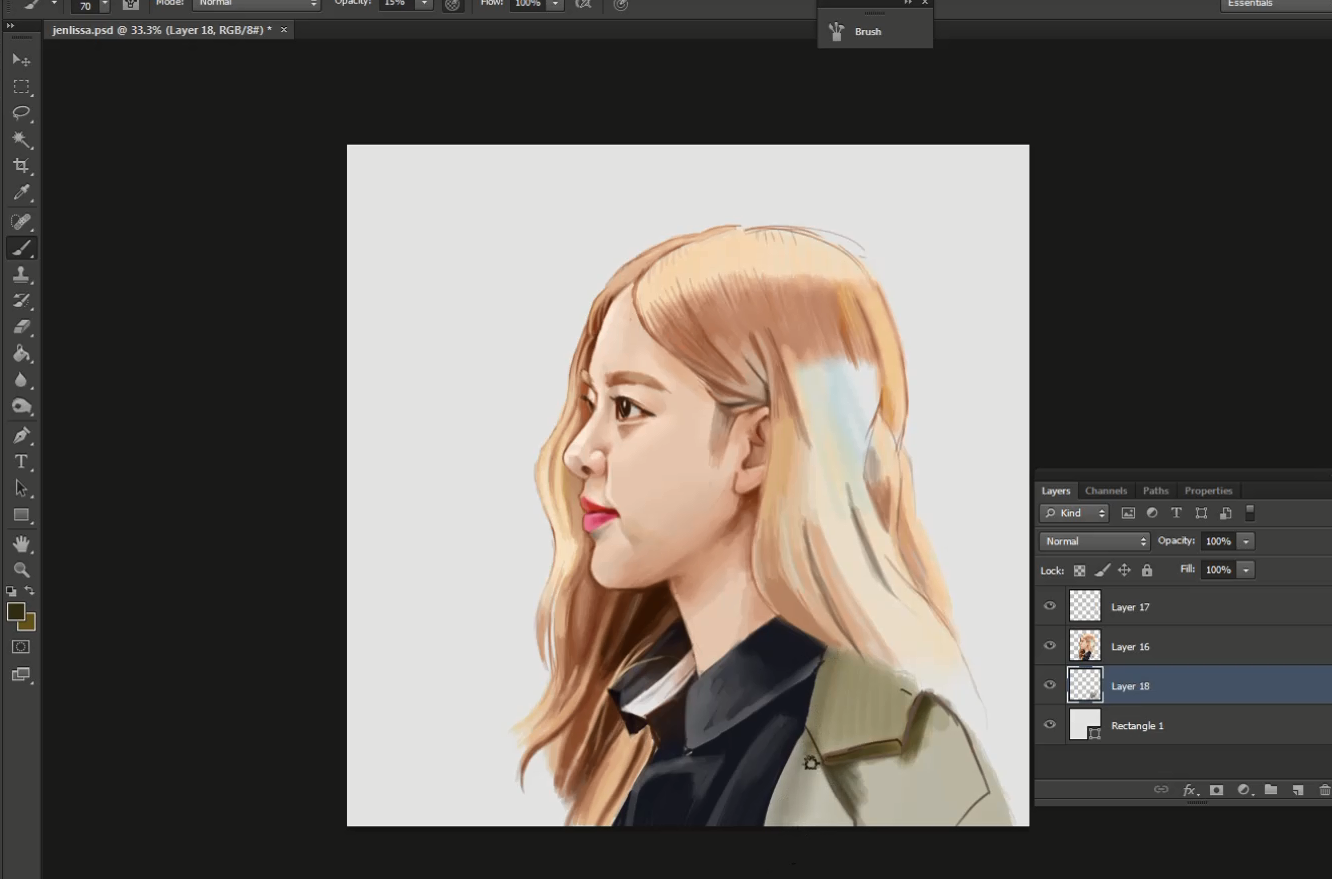Viewport: 1332px width, 879px height.
Task: Activate the Zoom tool
Action: (21, 570)
